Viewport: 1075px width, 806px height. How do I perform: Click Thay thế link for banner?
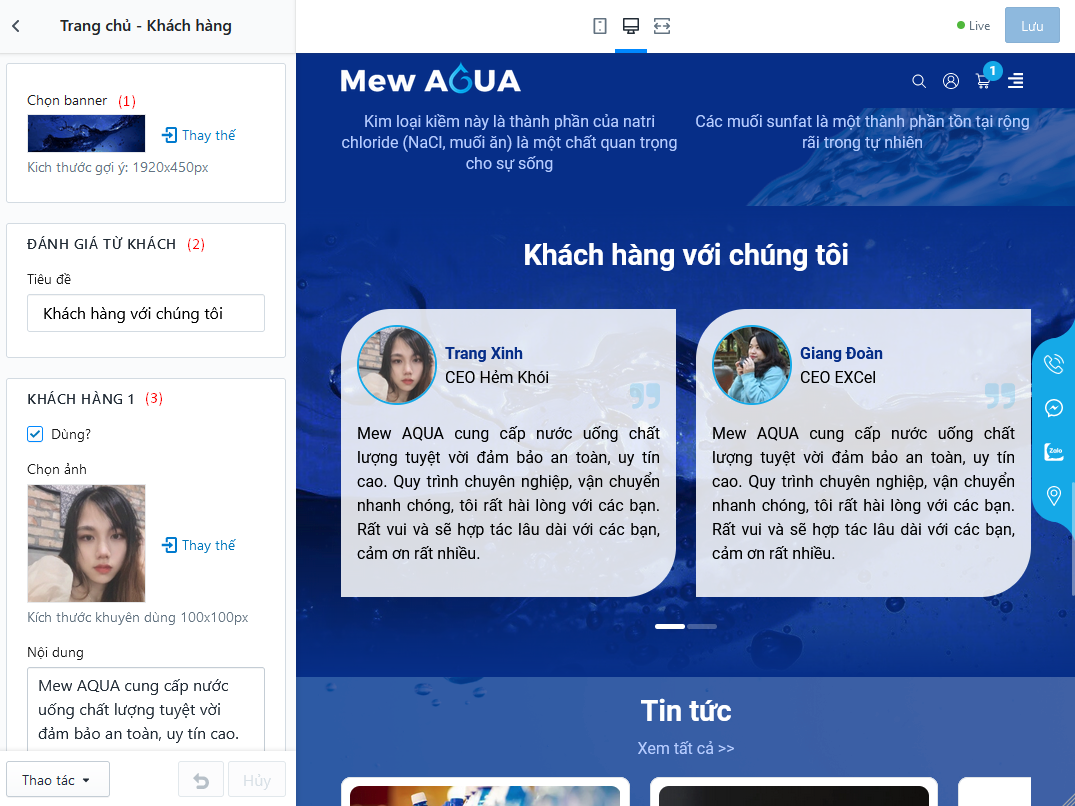coord(208,135)
